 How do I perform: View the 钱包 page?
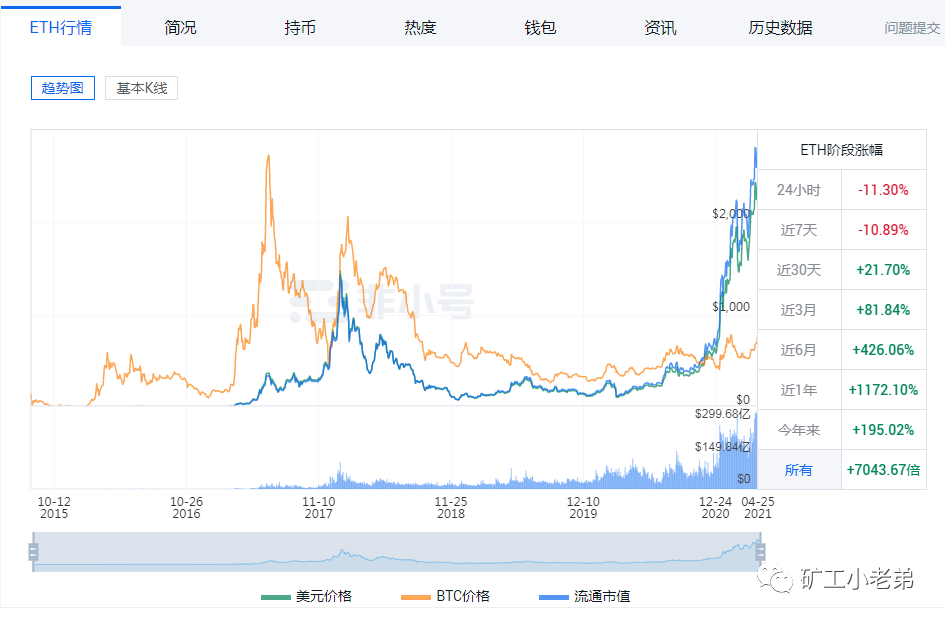click(x=540, y=28)
